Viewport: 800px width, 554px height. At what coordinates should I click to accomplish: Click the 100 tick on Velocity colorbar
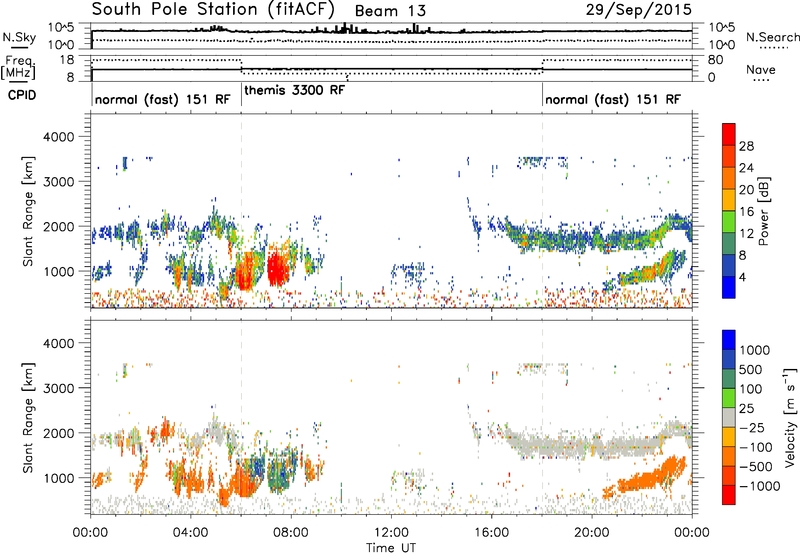(751, 389)
